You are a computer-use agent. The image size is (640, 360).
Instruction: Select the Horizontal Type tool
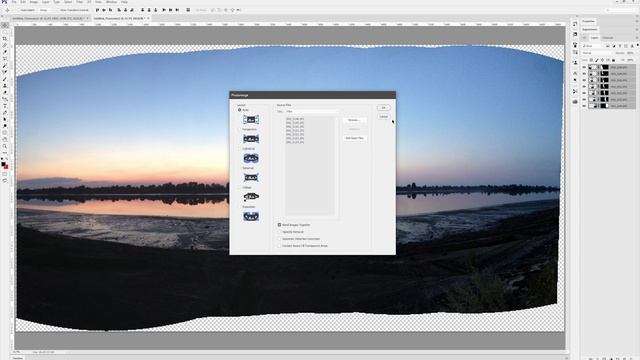(x=5, y=106)
